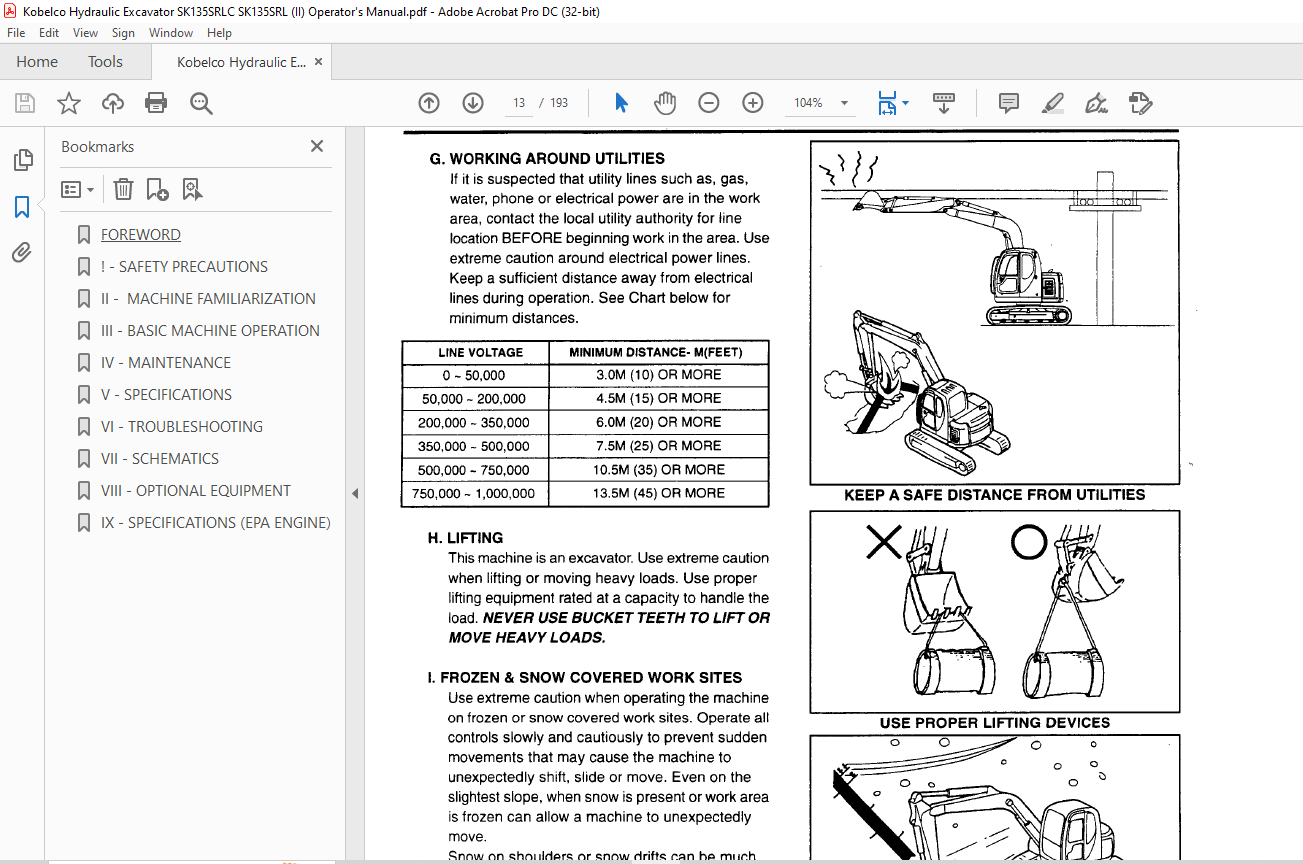Click the '200,000 ~ 350,000' table cell
Image resolution: width=1303 pixels, height=864 pixels.
tap(475, 422)
